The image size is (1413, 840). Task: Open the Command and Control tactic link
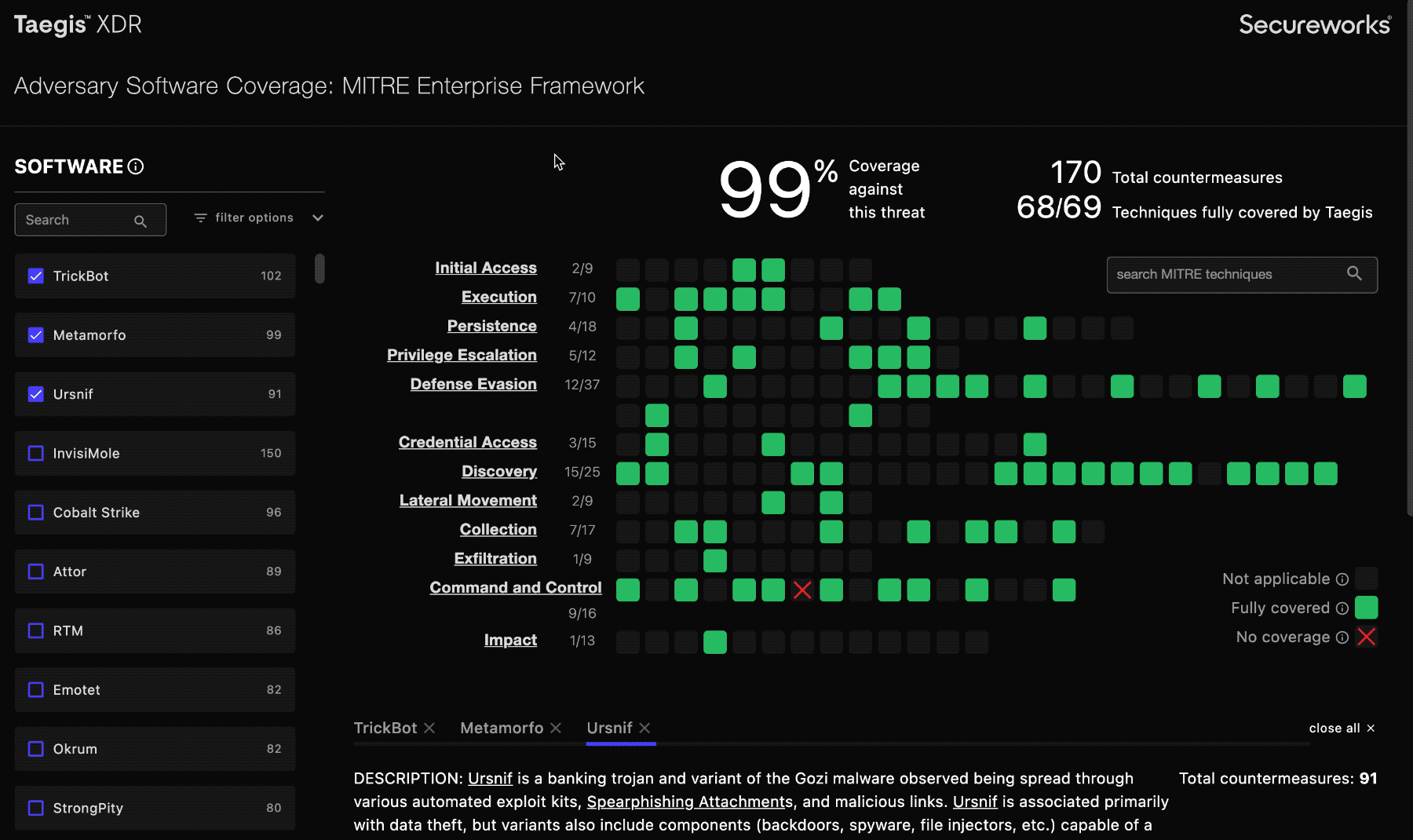coord(516,587)
